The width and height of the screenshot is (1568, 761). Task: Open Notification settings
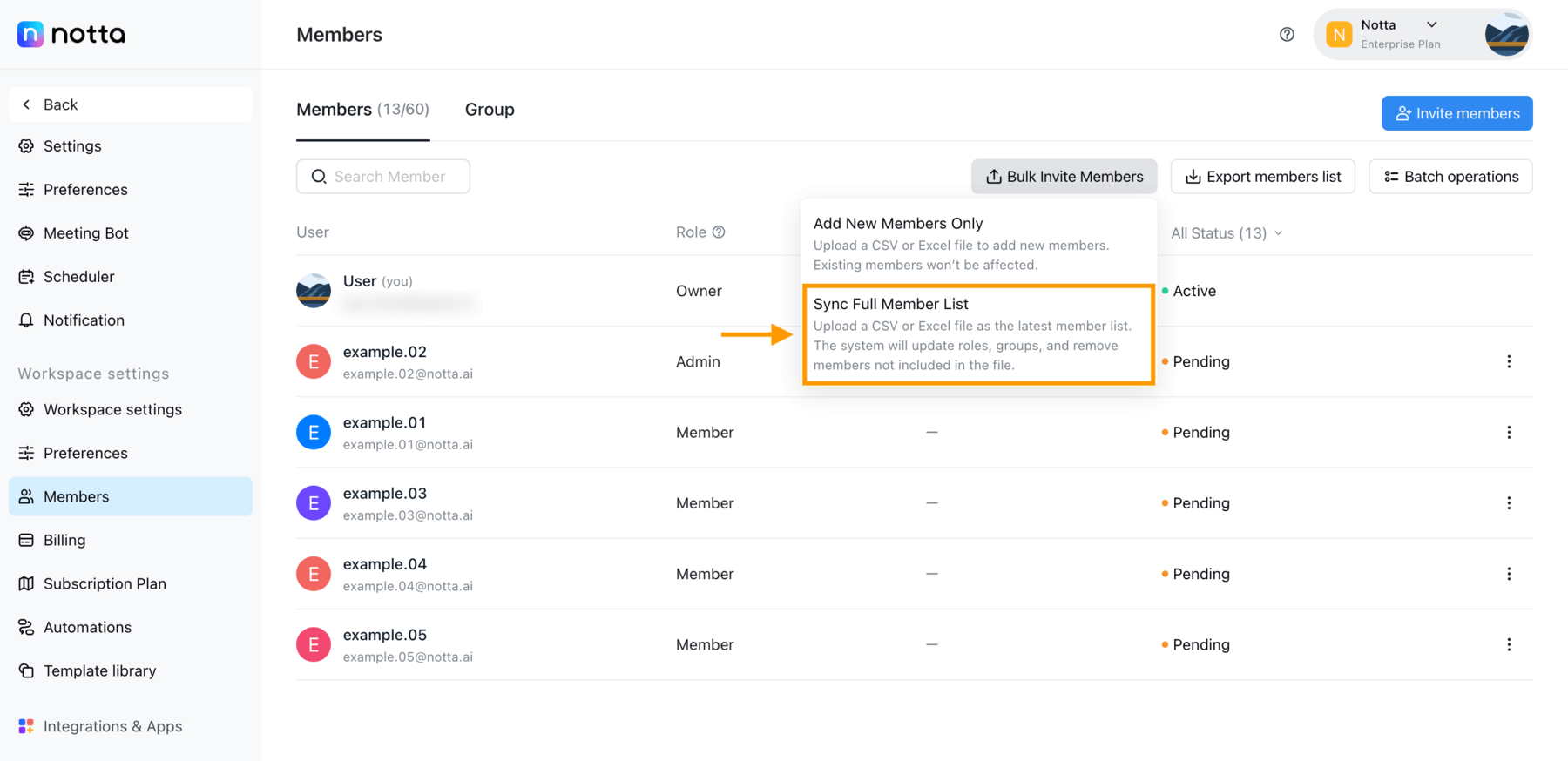84,320
